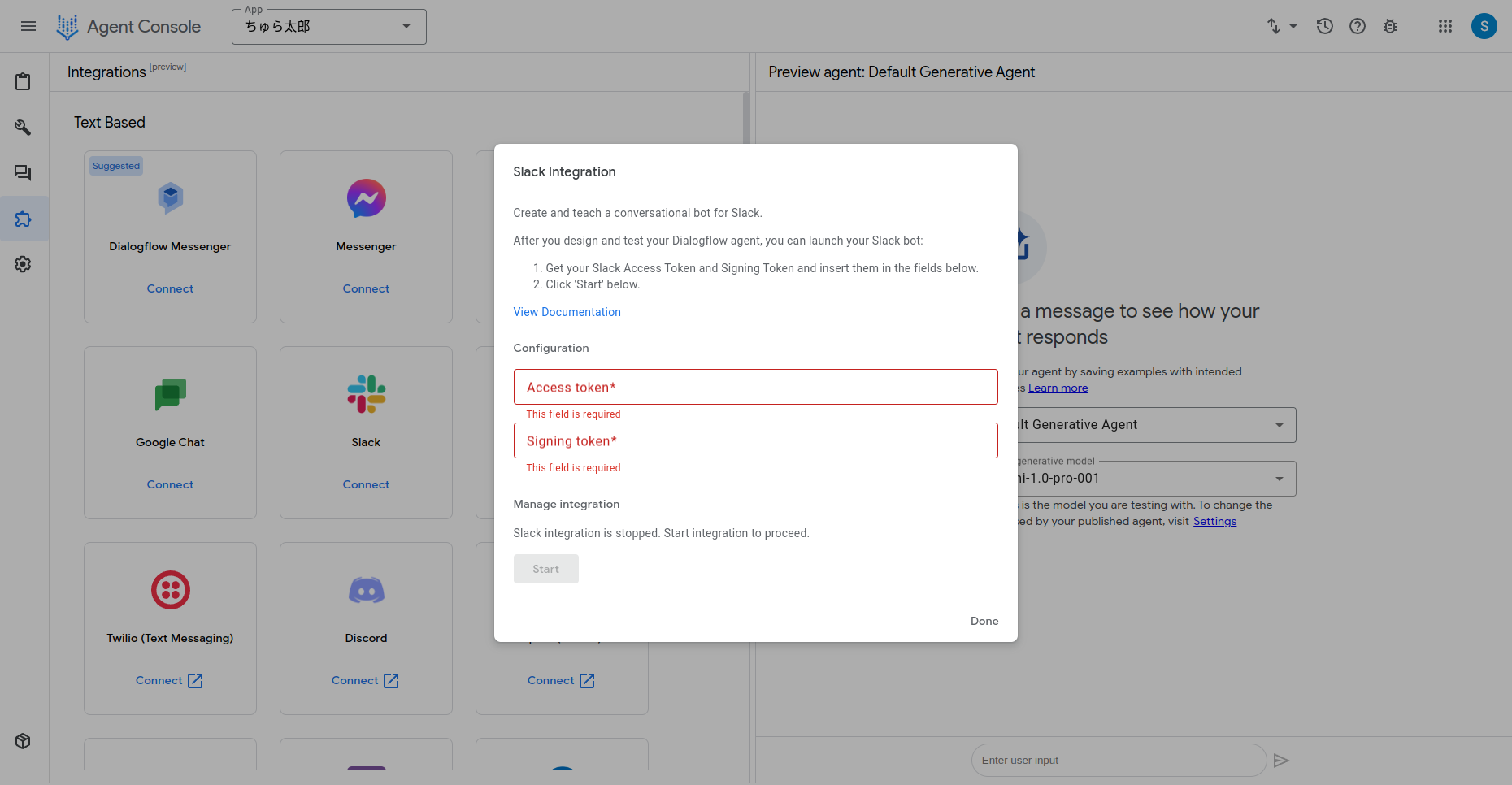1512x785 pixels.
Task: Click the integrations list scrollbar
Action: 746,118
